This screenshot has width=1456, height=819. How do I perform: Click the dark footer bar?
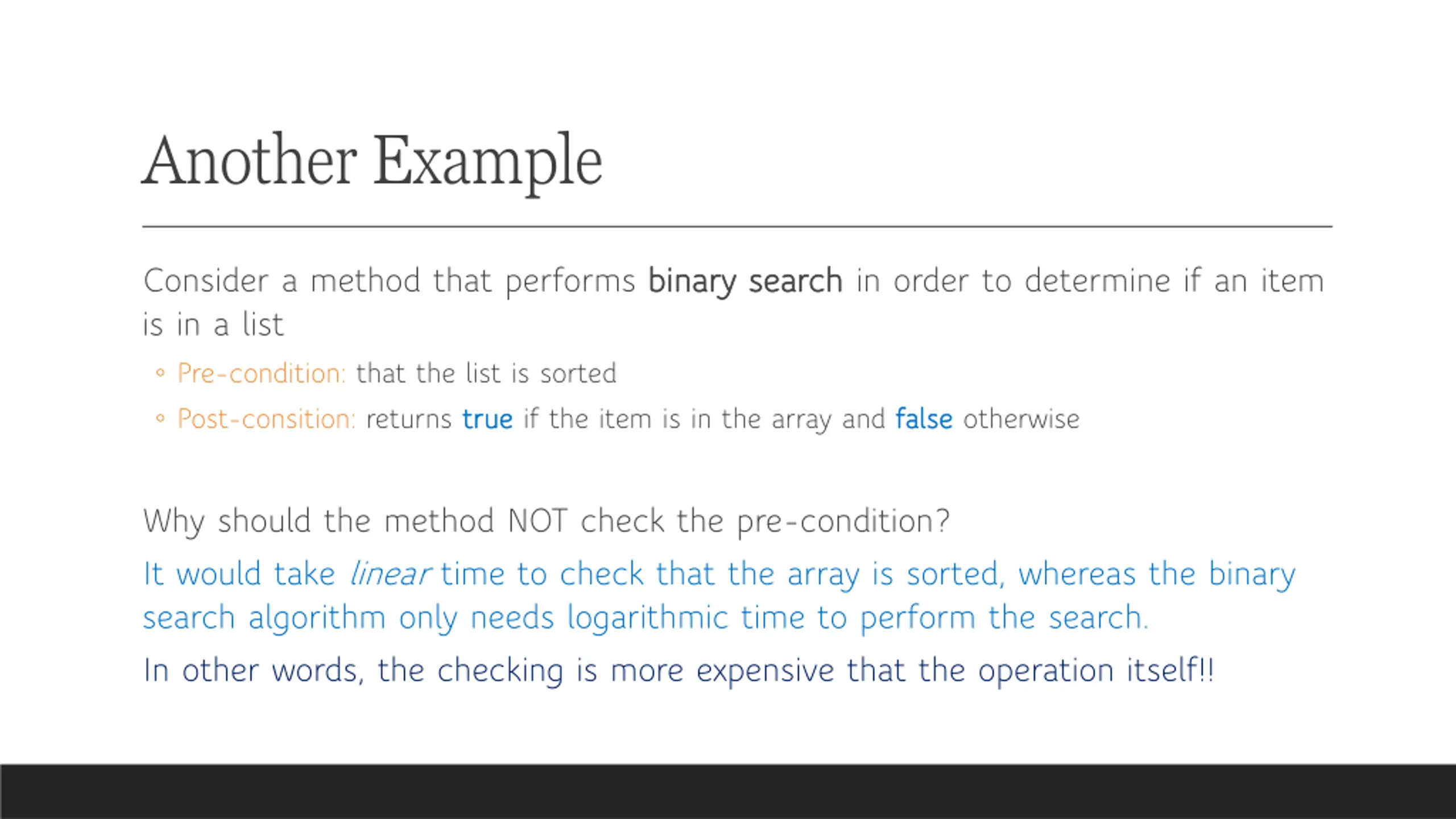click(728, 792)
